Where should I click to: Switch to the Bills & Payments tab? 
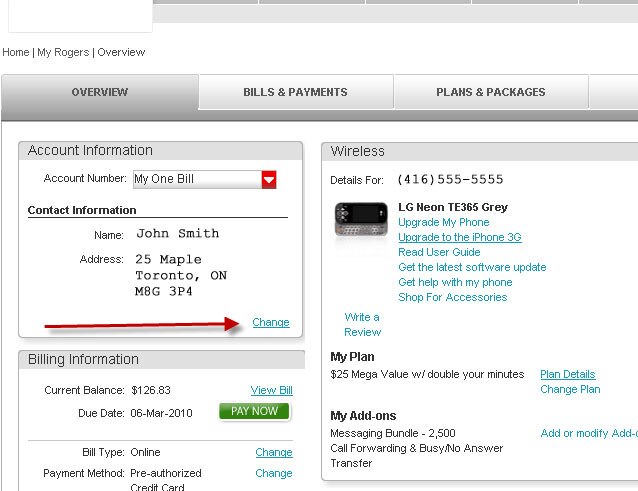coord(295,92)
